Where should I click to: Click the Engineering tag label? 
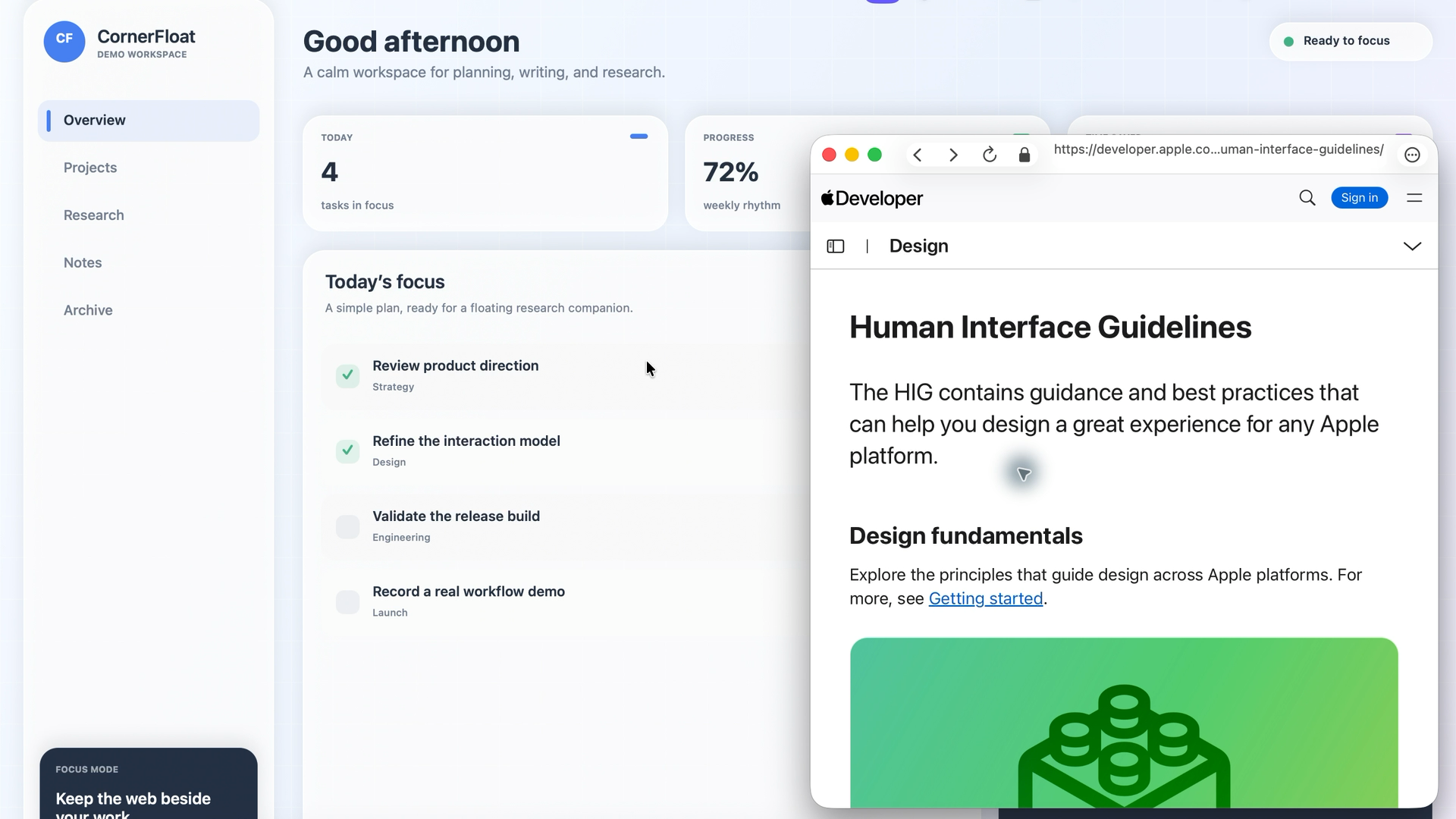[401, 538]
